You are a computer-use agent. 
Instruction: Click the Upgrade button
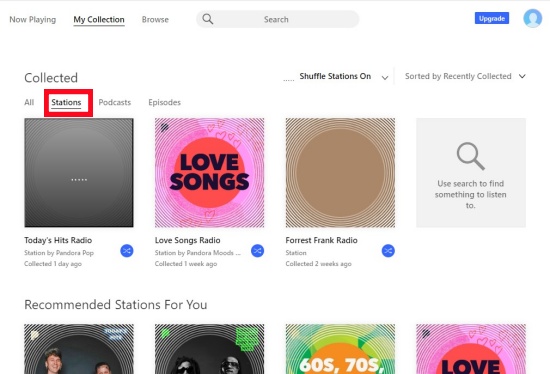click(x=492, y=18)
